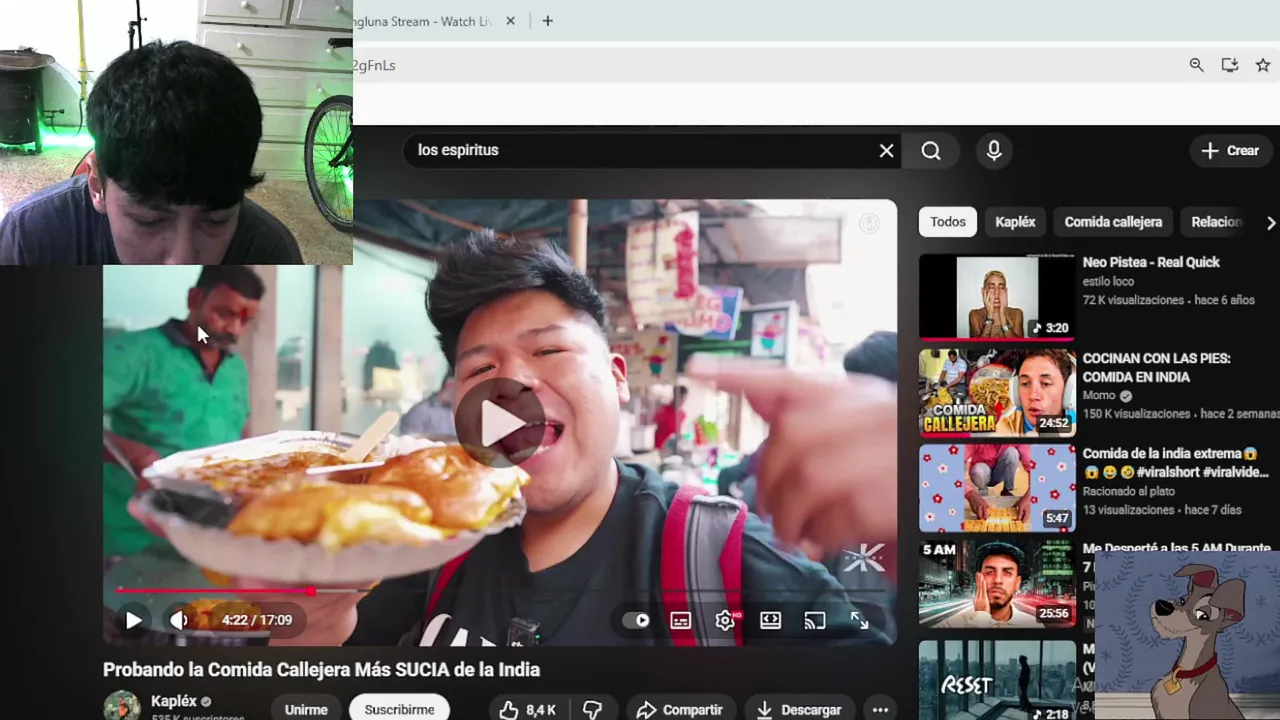The image size is (1280, 720).
Task: Play the video with center play button
Action: coord(500,423)
